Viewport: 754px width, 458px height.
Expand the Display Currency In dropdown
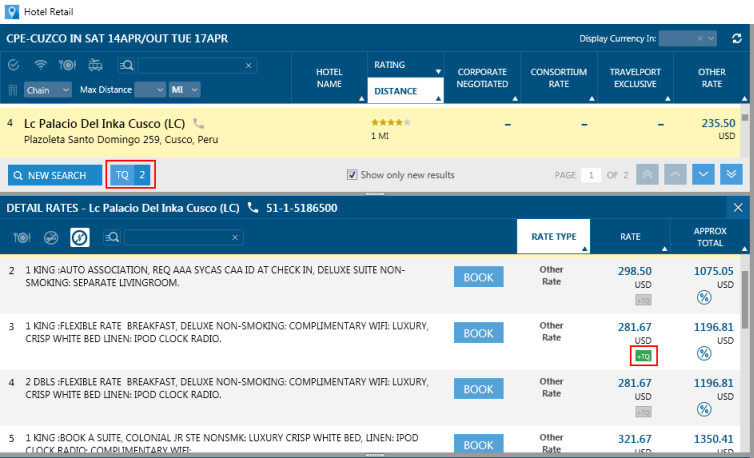pos(687,38)
